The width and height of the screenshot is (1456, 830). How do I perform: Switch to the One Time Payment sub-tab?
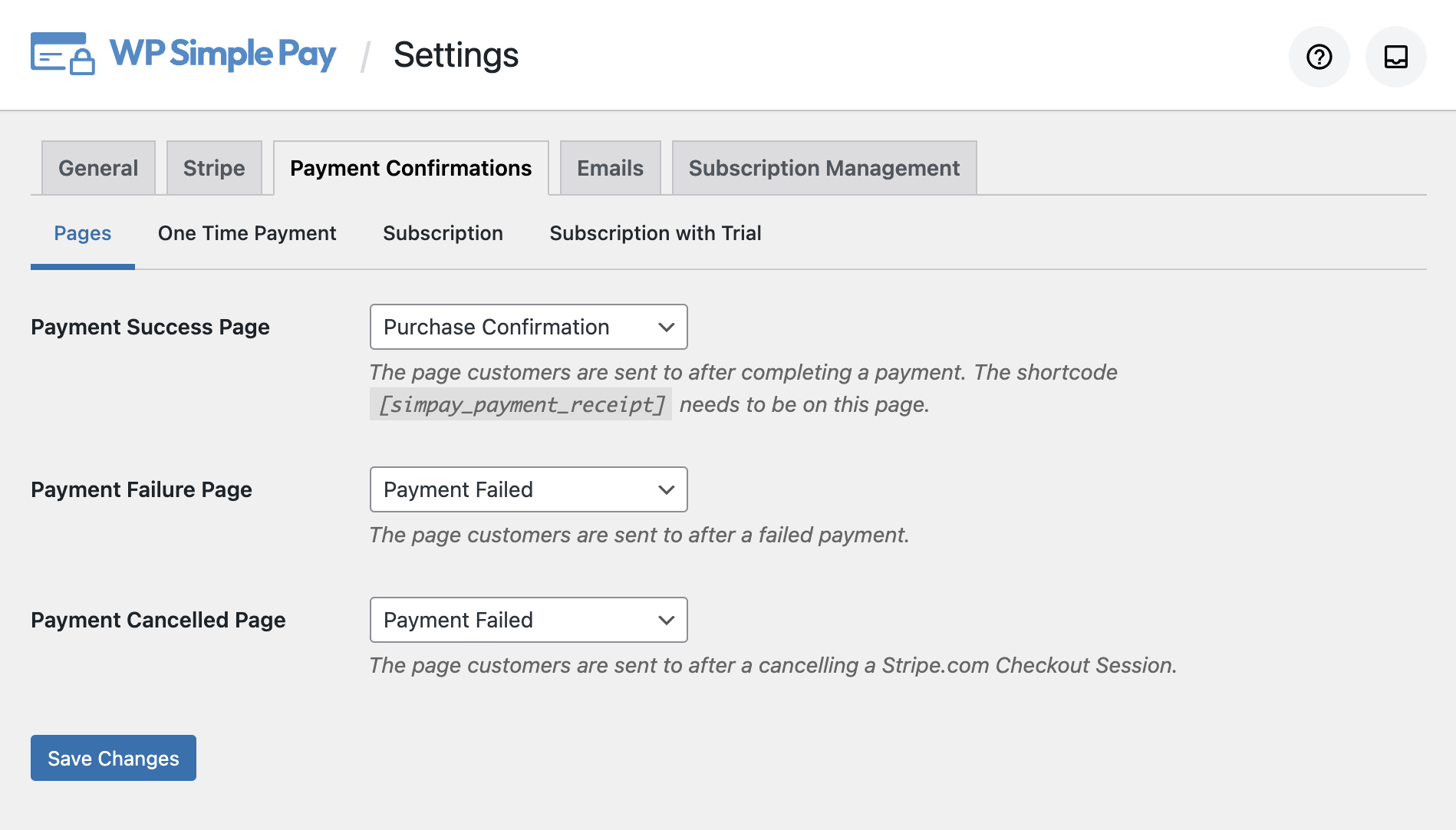point(247,233)
